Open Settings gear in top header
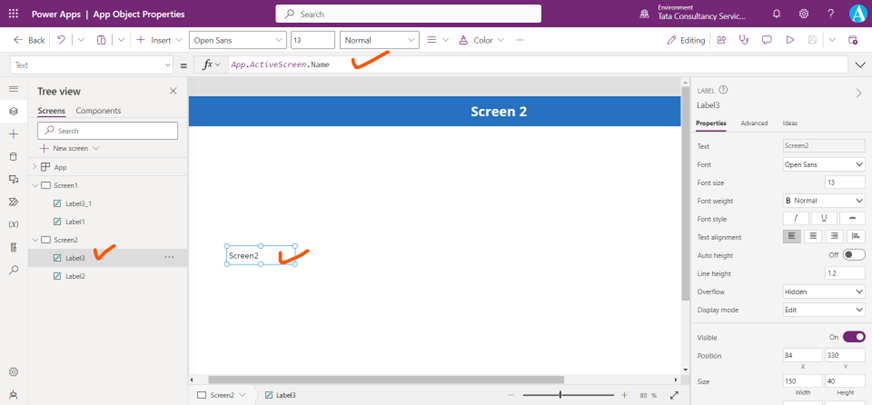The image size is (872, 405). coord(804,14)
